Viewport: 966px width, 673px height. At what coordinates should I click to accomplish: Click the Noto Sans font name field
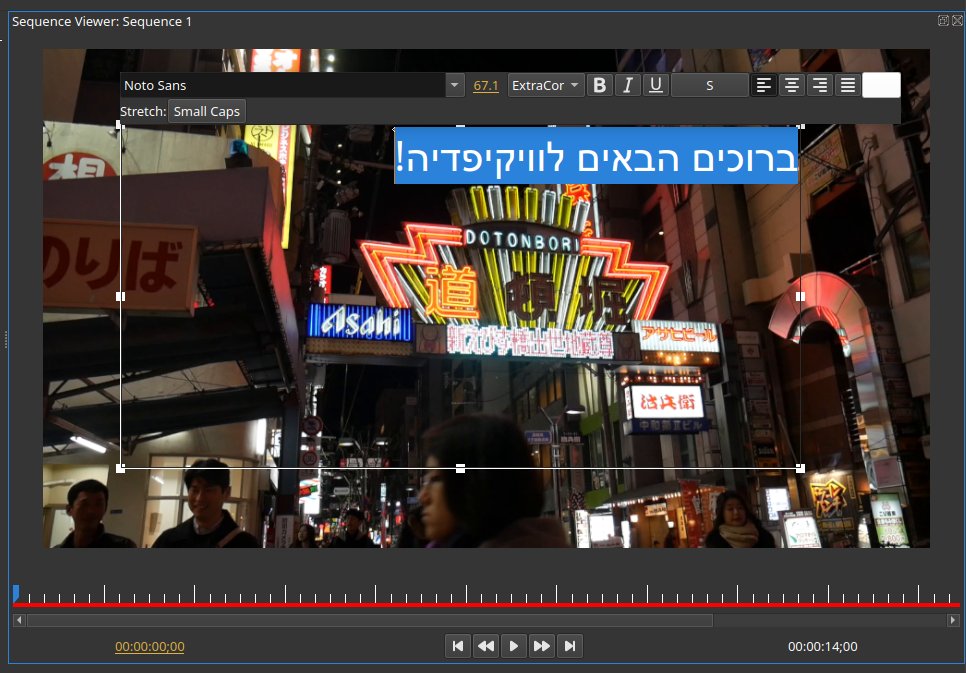(x=283, y=85)
